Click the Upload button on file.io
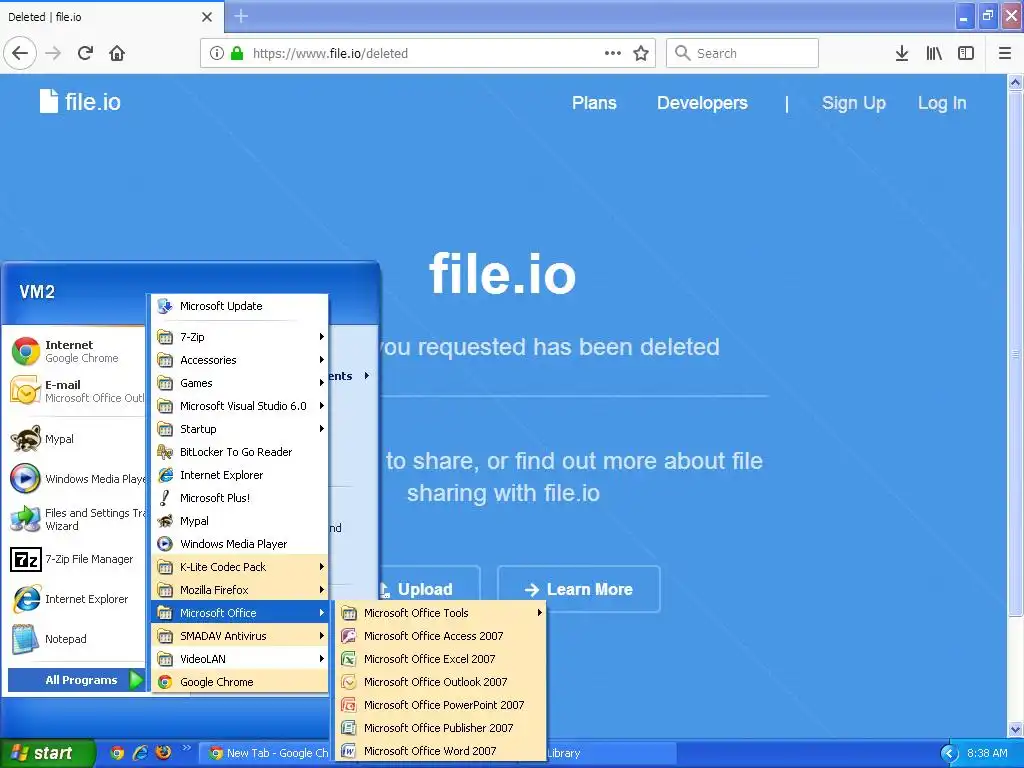The height and width of the screenshot is (768, 1024). pyautogui.click(x=430, y=589)
